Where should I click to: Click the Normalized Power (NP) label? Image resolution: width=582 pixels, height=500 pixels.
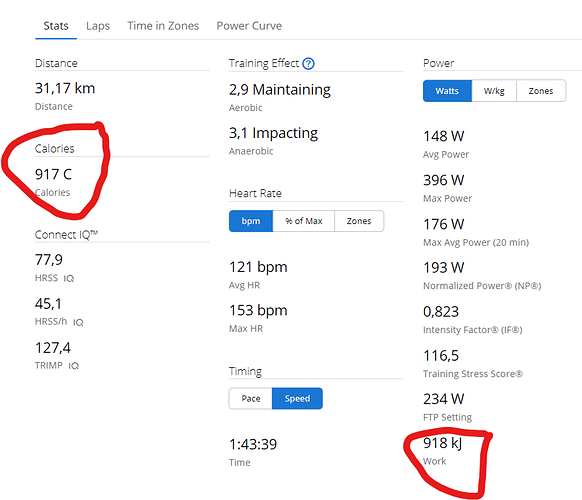[x=482, y=286]
